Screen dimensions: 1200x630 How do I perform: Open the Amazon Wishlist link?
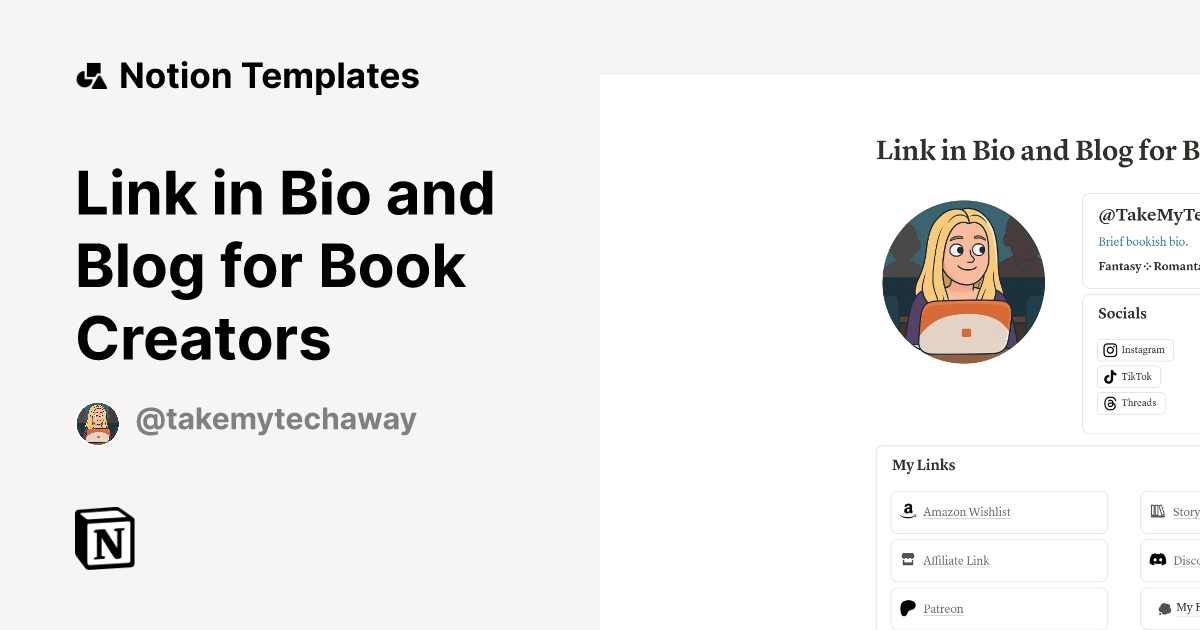coord(966,512)
